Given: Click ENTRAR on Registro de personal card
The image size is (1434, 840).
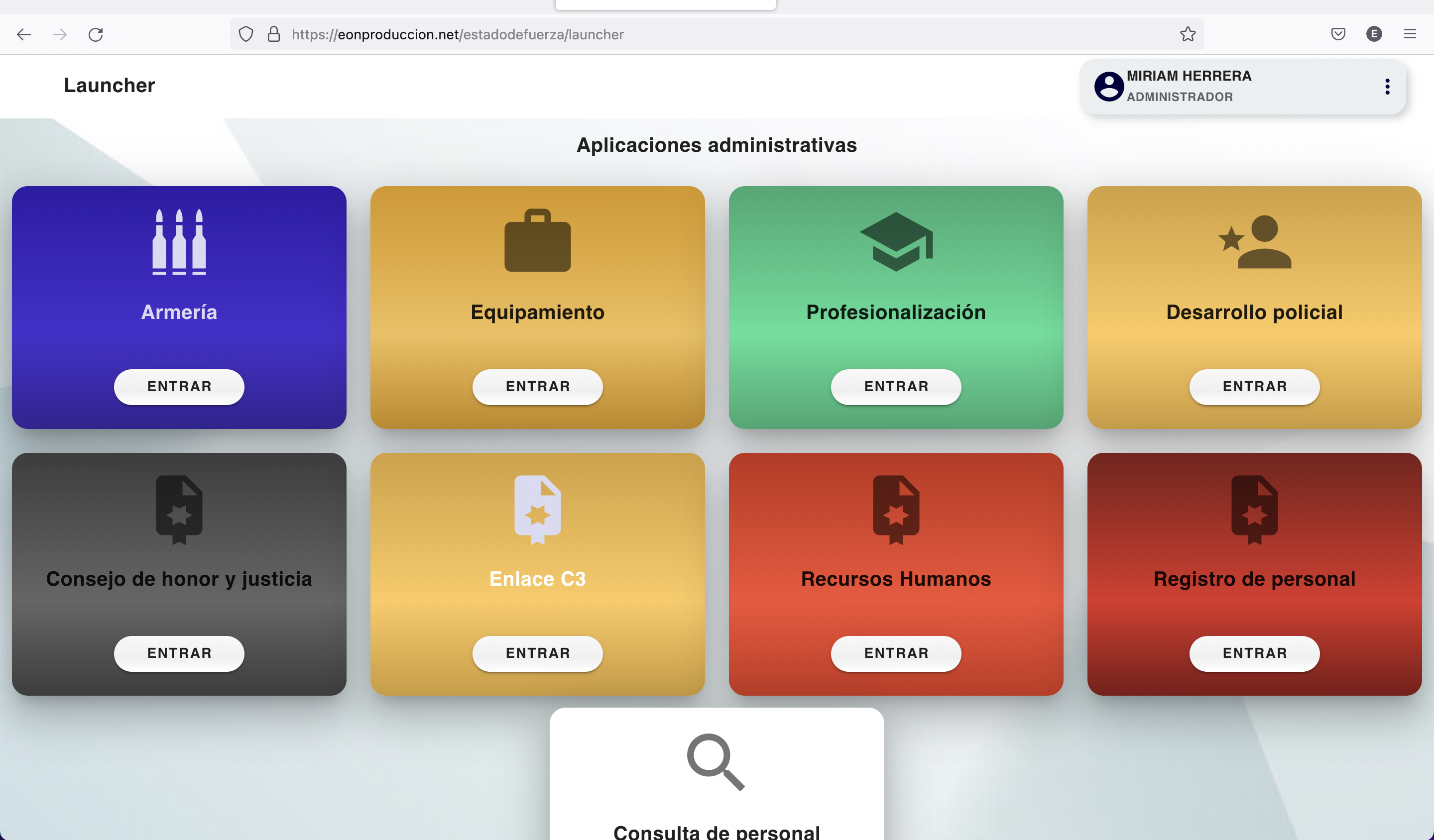Looking at the screenshot, I should 1254,653.
